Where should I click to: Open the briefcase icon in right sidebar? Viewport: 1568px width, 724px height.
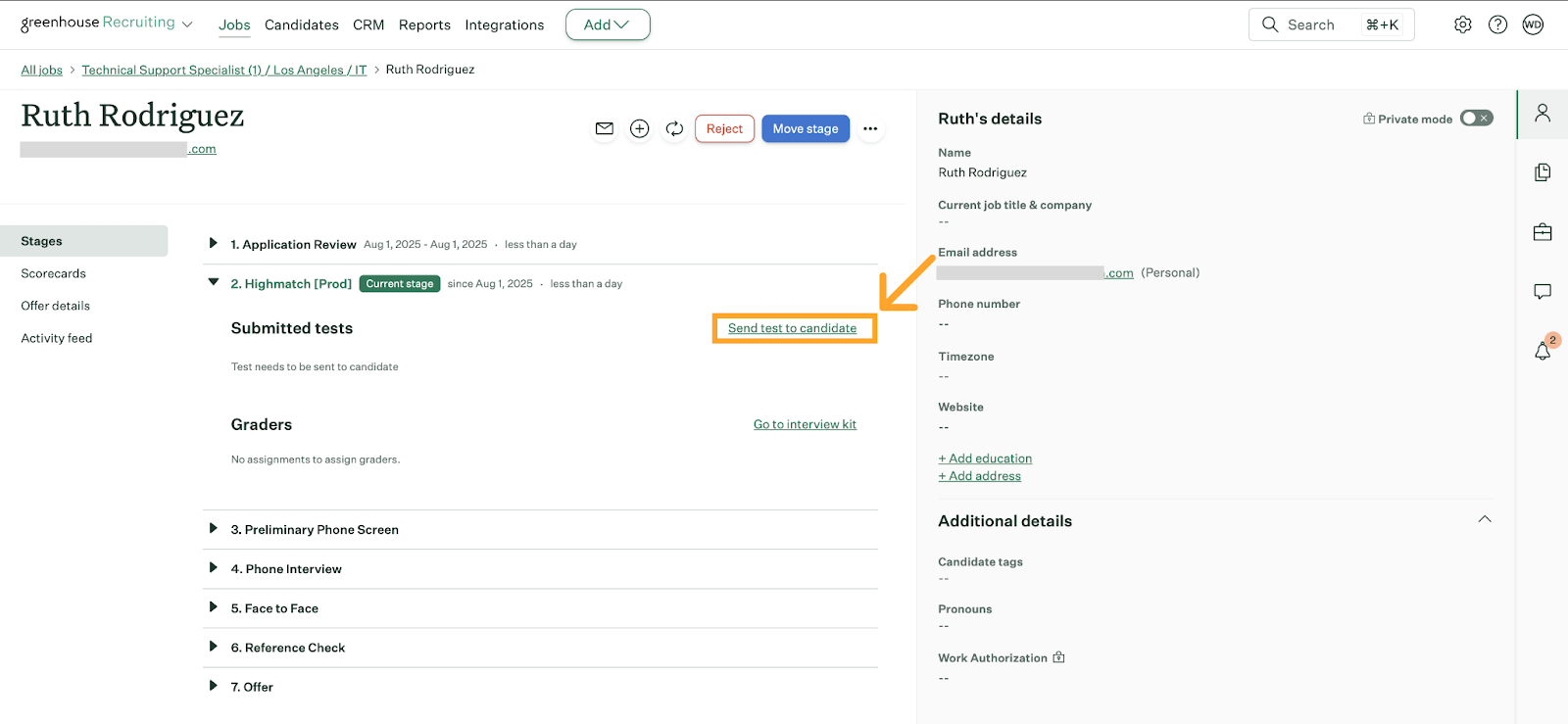pyautogui.click(x=1543, y=232)
